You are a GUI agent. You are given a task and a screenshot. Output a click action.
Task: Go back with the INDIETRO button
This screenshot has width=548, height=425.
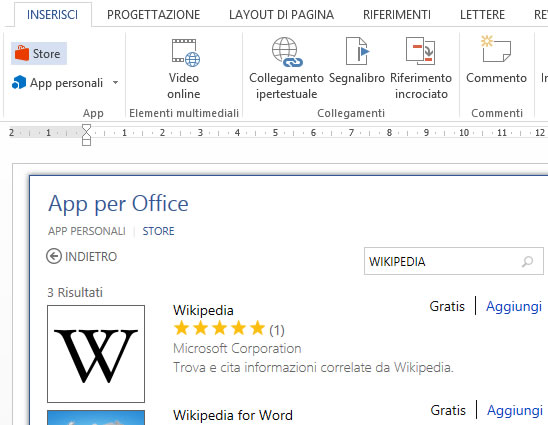coord(82,256)
